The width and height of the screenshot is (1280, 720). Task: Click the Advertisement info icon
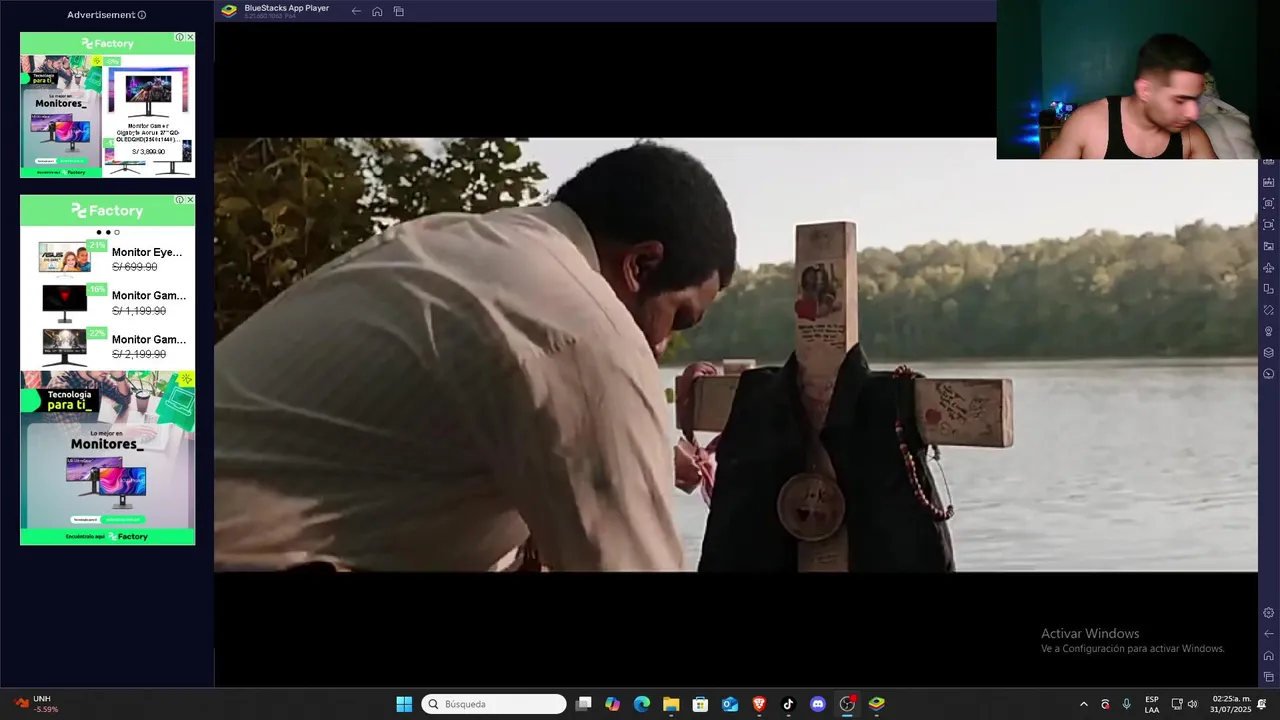[142, 15]
